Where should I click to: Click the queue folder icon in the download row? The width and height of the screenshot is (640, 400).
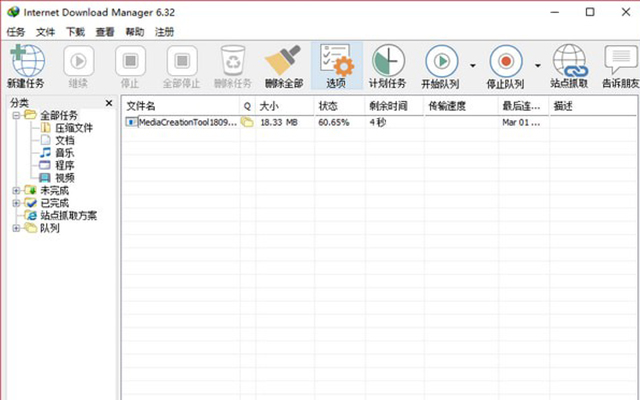[247, 122]
